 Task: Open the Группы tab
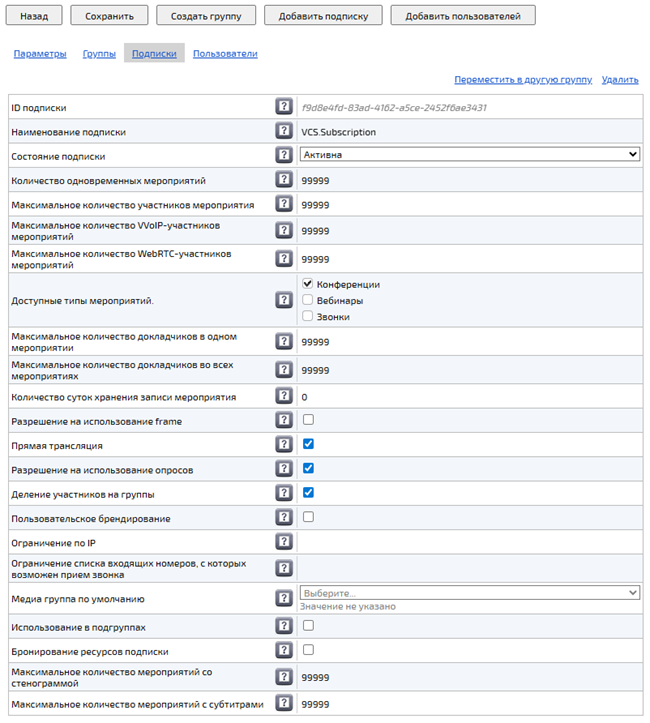(x=99, y=53)
